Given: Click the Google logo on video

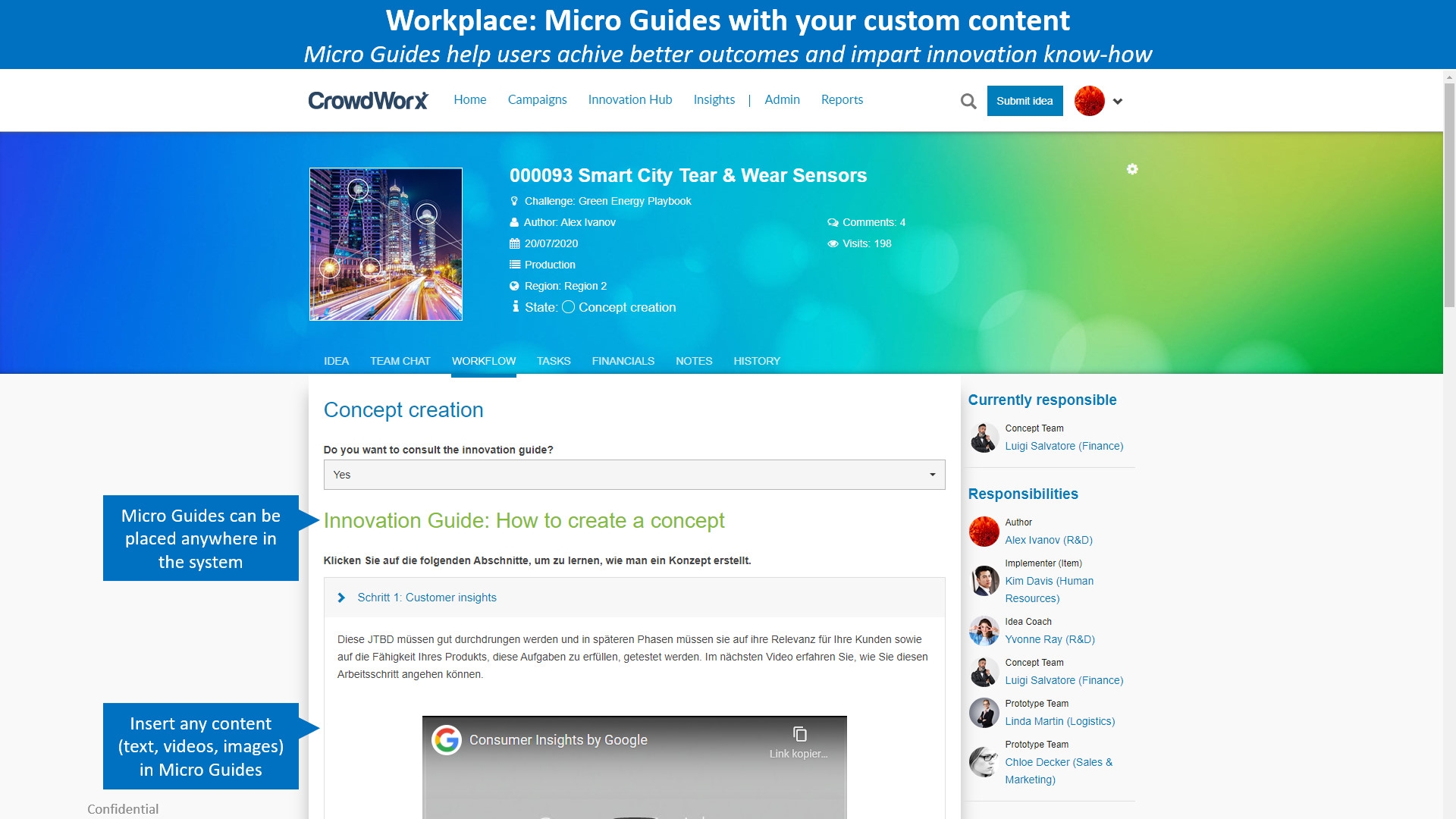Looking at the screenshot, I should coord(447,739).
